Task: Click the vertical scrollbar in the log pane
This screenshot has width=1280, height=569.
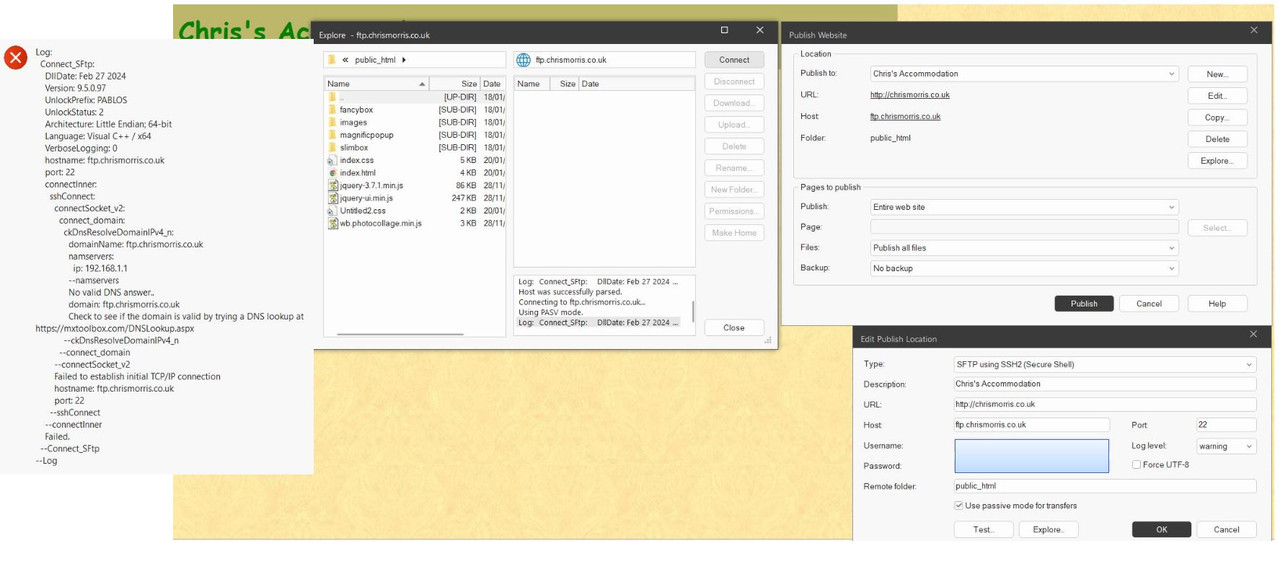Action: (x=692, y=312)
